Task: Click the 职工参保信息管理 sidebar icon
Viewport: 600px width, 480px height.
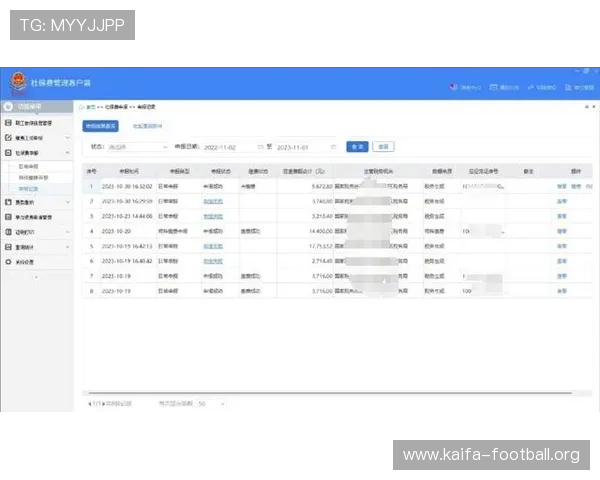Action: tap(8, 123)
